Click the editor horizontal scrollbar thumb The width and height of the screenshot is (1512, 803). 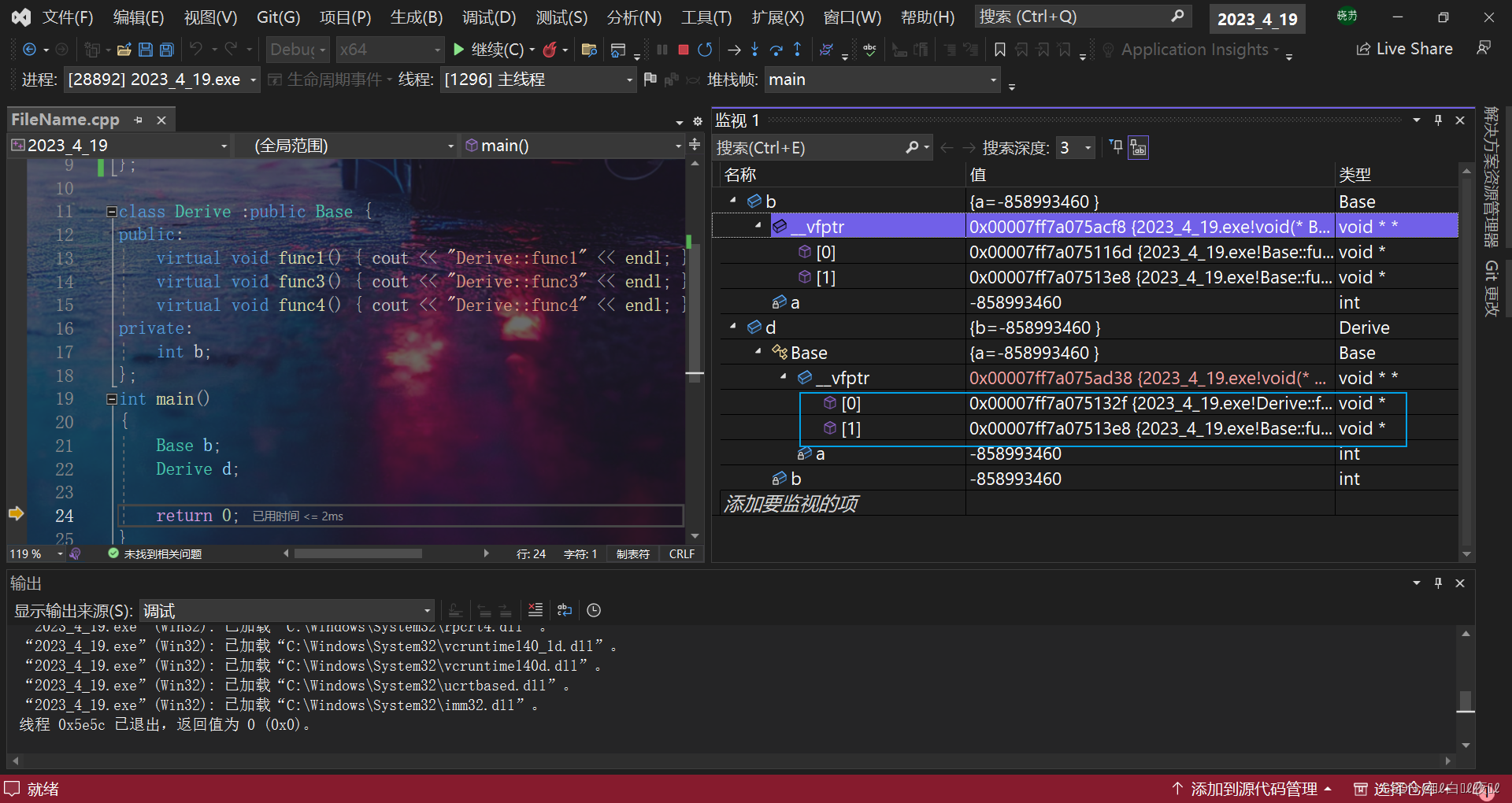click(358, 553)
